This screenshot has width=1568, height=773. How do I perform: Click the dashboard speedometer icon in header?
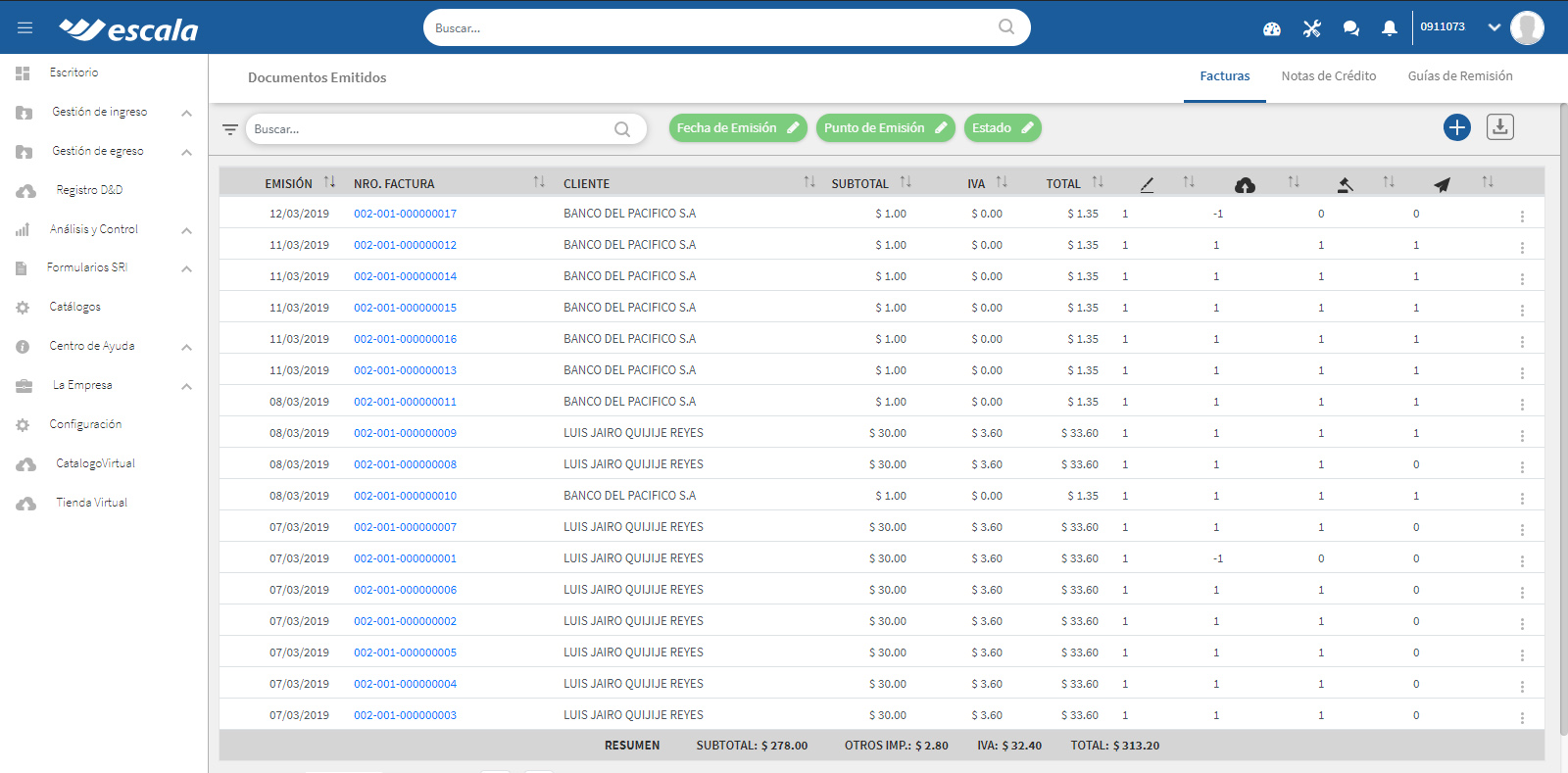(1272, 28)
